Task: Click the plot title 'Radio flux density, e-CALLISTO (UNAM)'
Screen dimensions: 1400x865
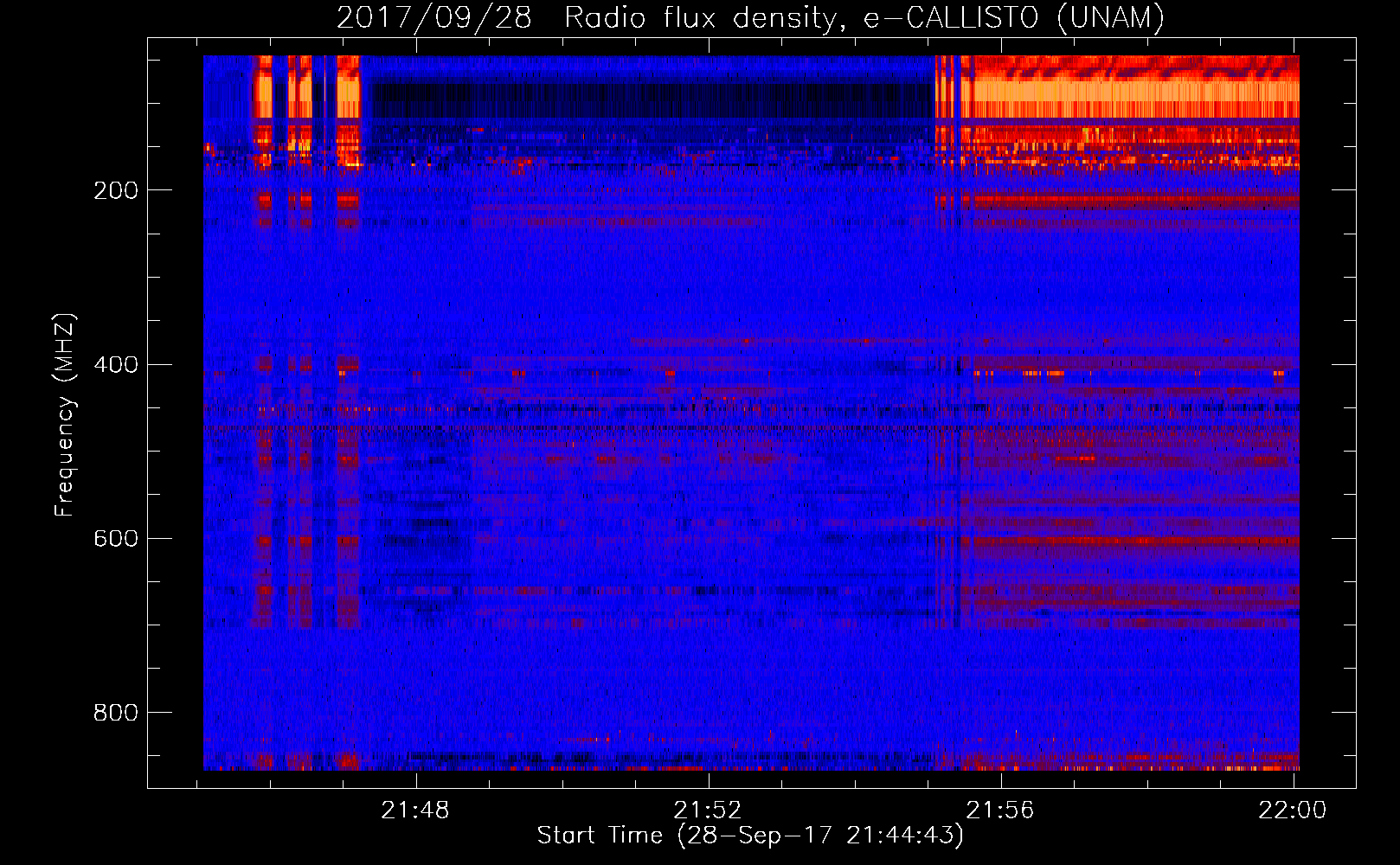Action: tap(864, 17)
